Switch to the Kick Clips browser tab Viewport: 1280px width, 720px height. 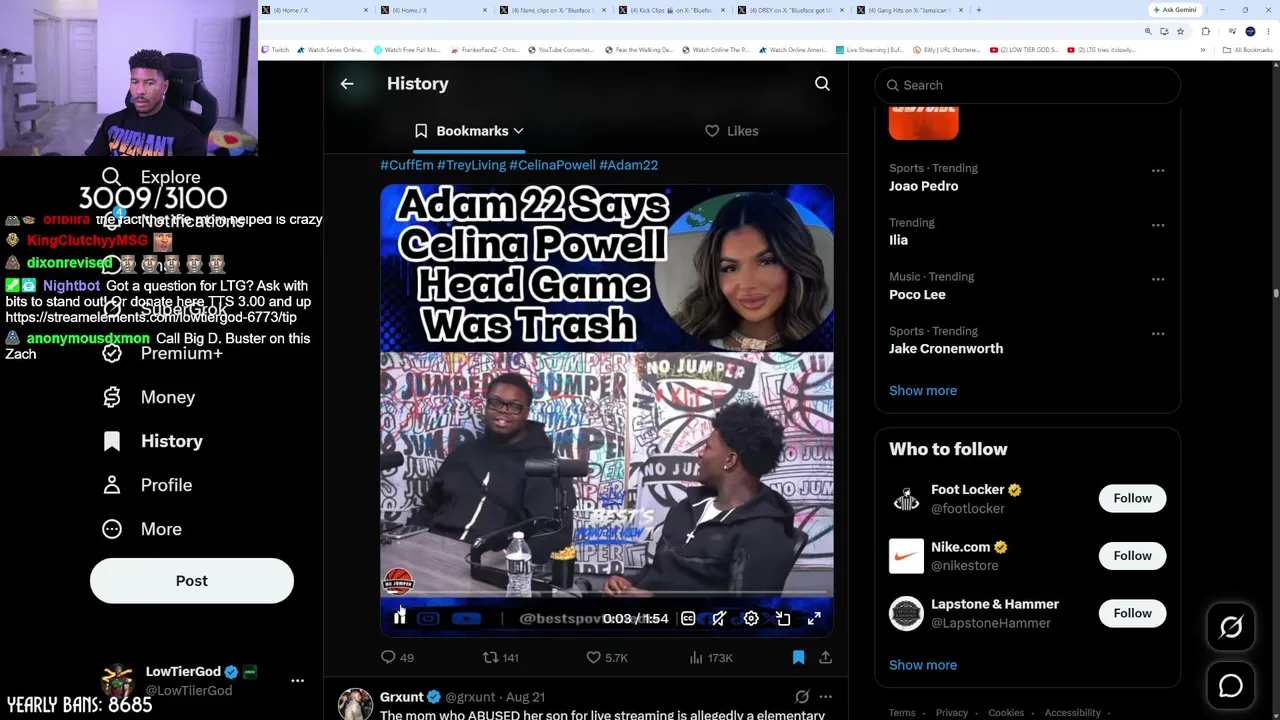click(x=672, y=10)
